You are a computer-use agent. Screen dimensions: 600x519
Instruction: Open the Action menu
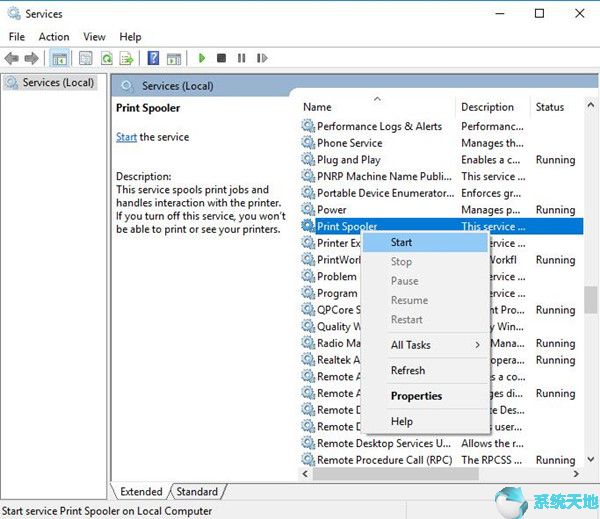point(54,37)
